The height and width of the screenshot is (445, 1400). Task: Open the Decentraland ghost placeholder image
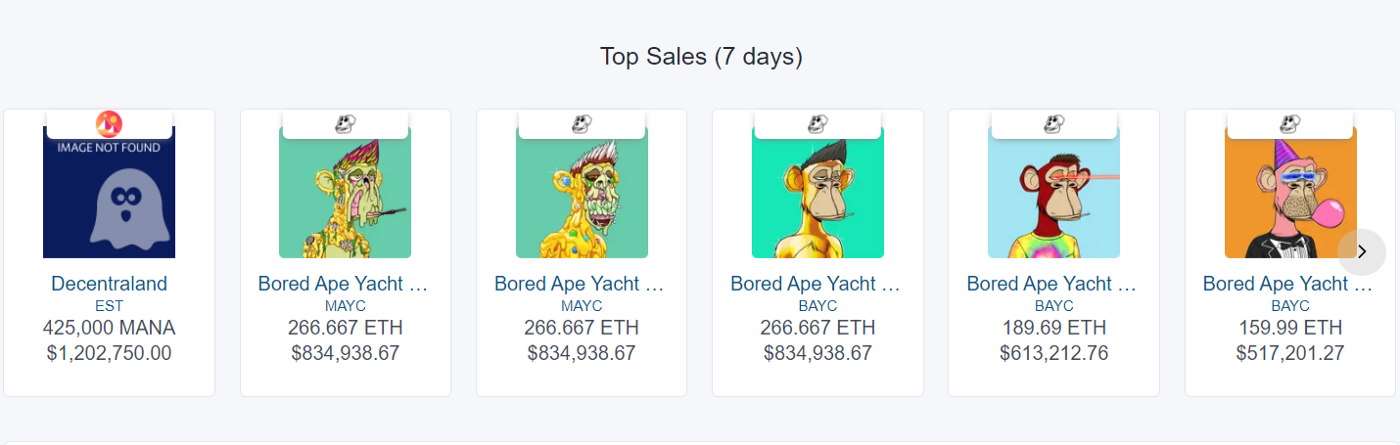pyautogui.click(x=109, y=192)
